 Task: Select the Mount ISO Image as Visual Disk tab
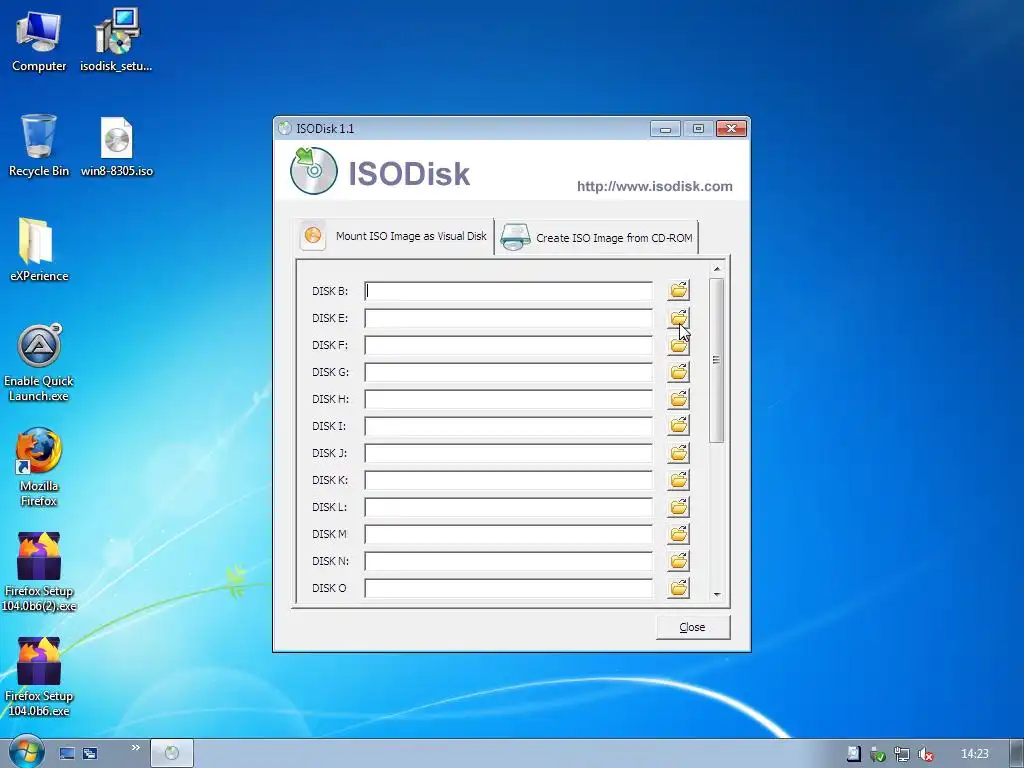pos(394,236)
